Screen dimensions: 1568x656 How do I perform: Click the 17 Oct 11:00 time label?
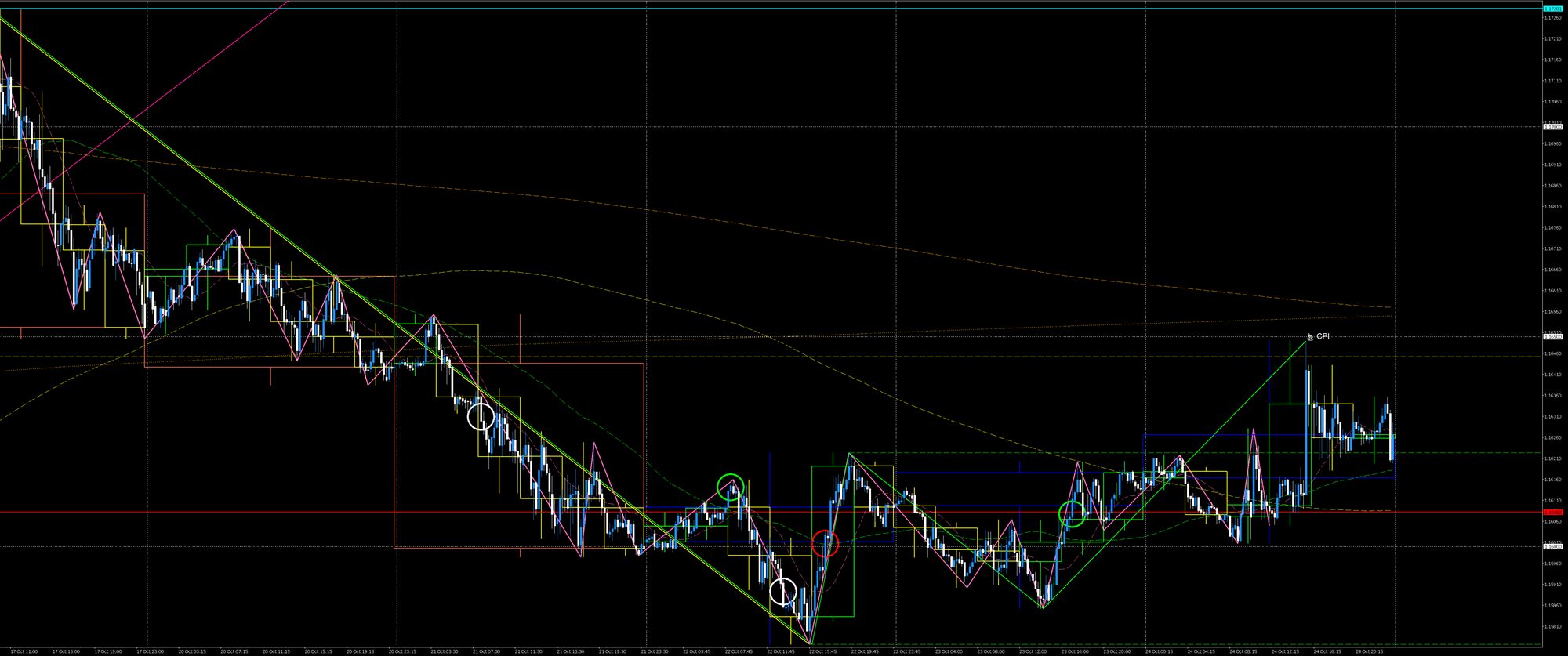point(24,651)
